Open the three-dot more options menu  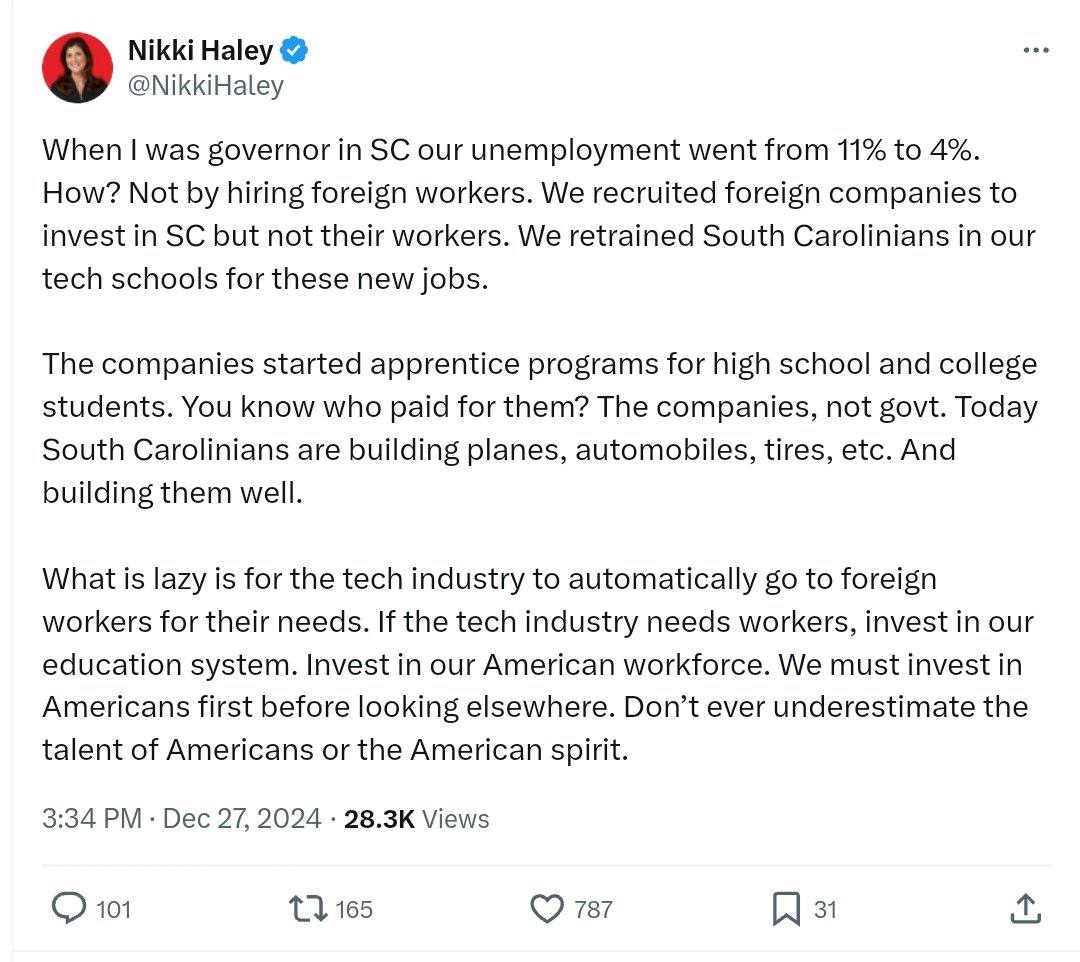[x=1036, y=50]
